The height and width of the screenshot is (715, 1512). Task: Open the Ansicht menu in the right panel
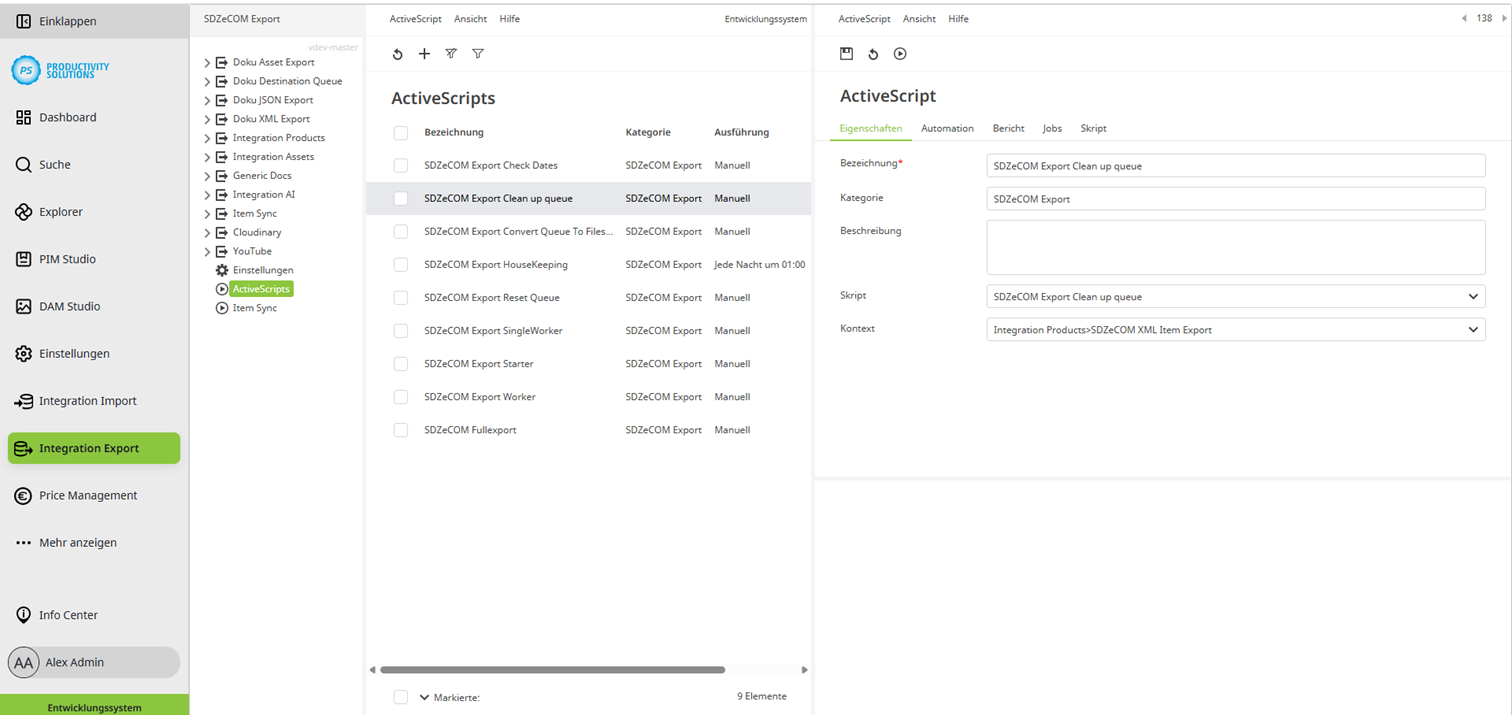919,18
